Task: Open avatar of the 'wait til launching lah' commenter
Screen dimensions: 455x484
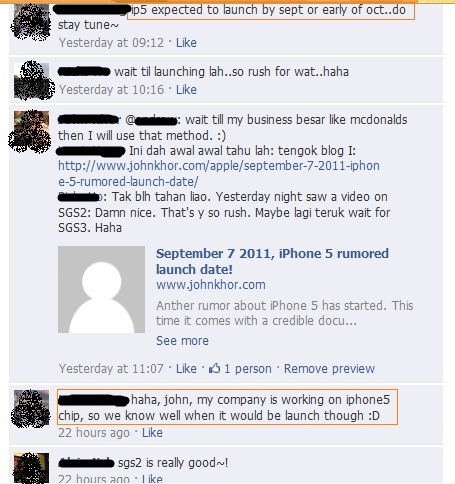Action: (32, 80)
